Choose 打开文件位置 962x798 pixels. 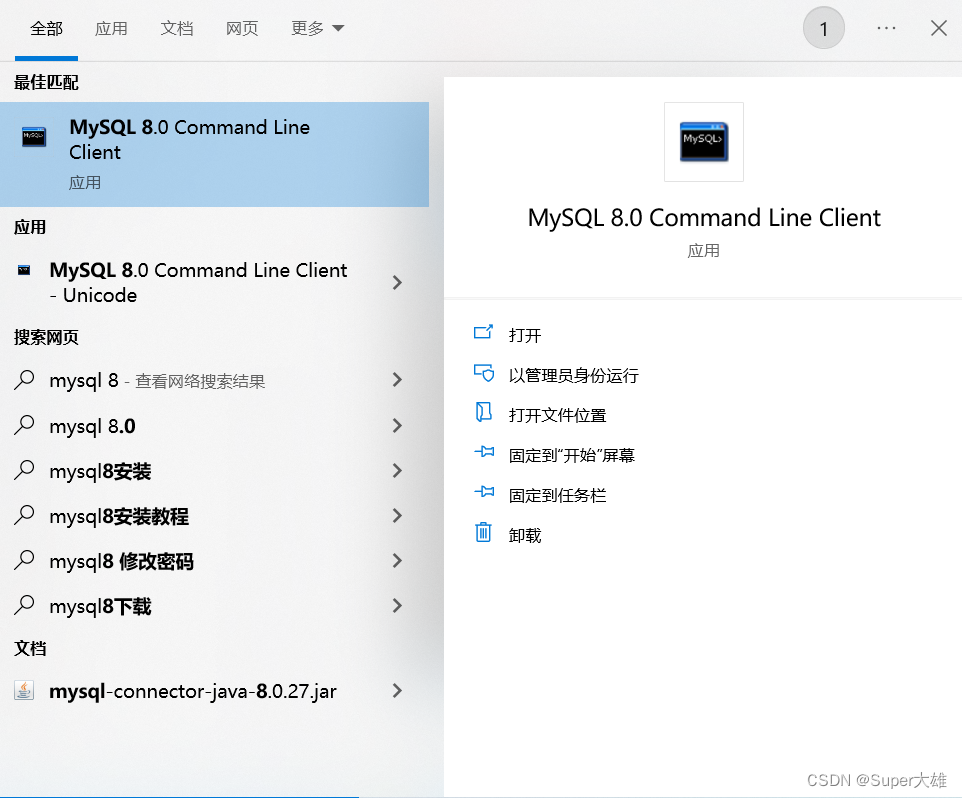coord(557,415)
